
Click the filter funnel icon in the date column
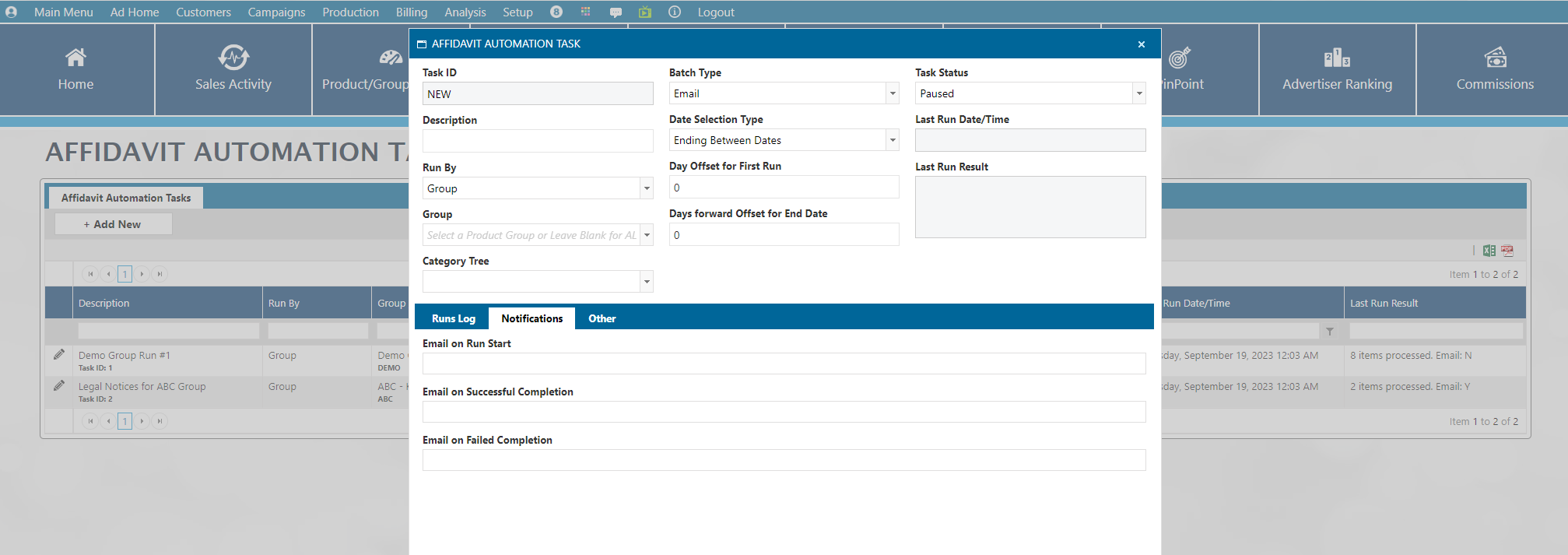[1330, 332]
